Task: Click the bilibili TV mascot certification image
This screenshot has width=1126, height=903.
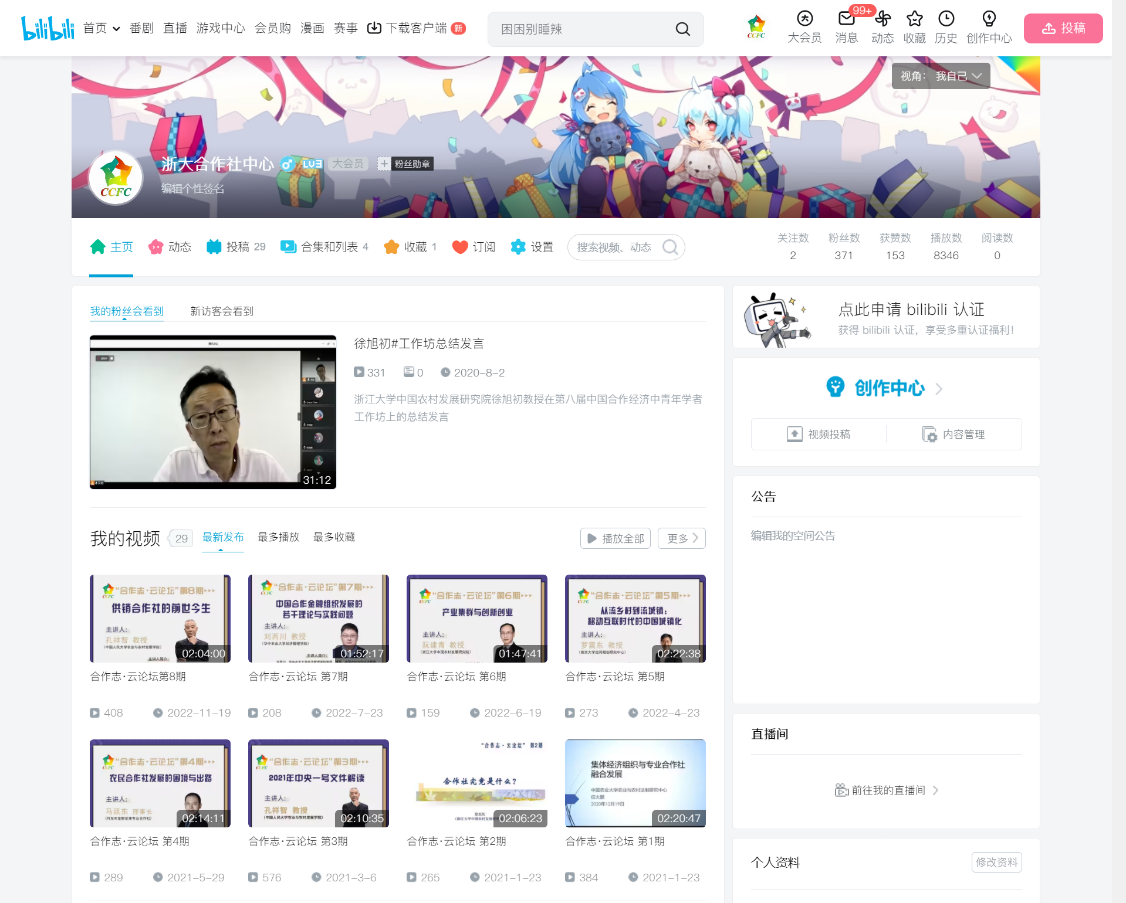Action: click(778, 320)
